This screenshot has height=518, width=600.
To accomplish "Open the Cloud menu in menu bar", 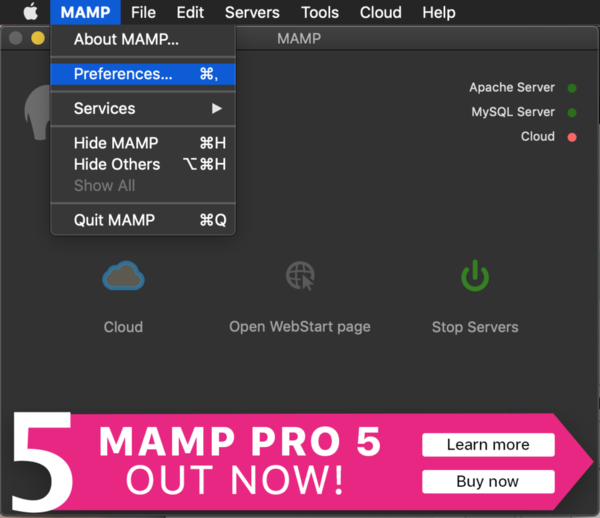I will (x=381, y=12).
